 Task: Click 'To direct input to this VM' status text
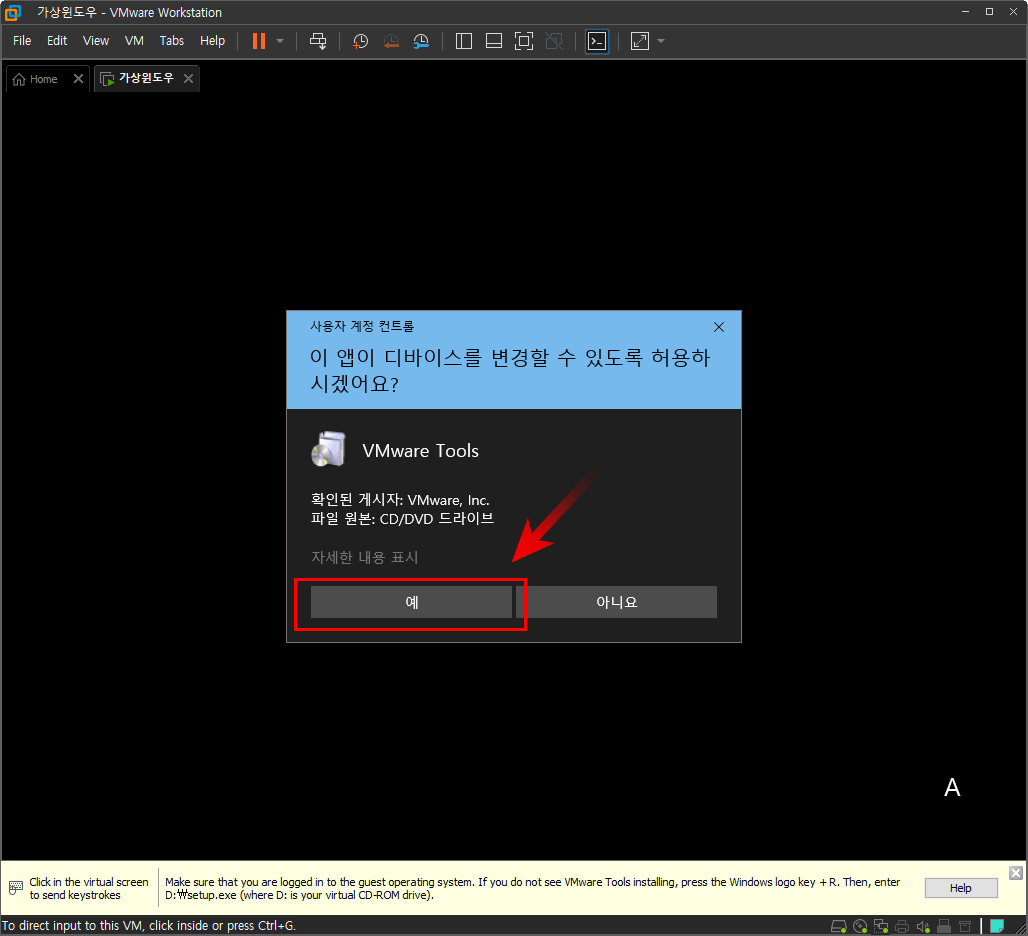click(x=149, y=926)
